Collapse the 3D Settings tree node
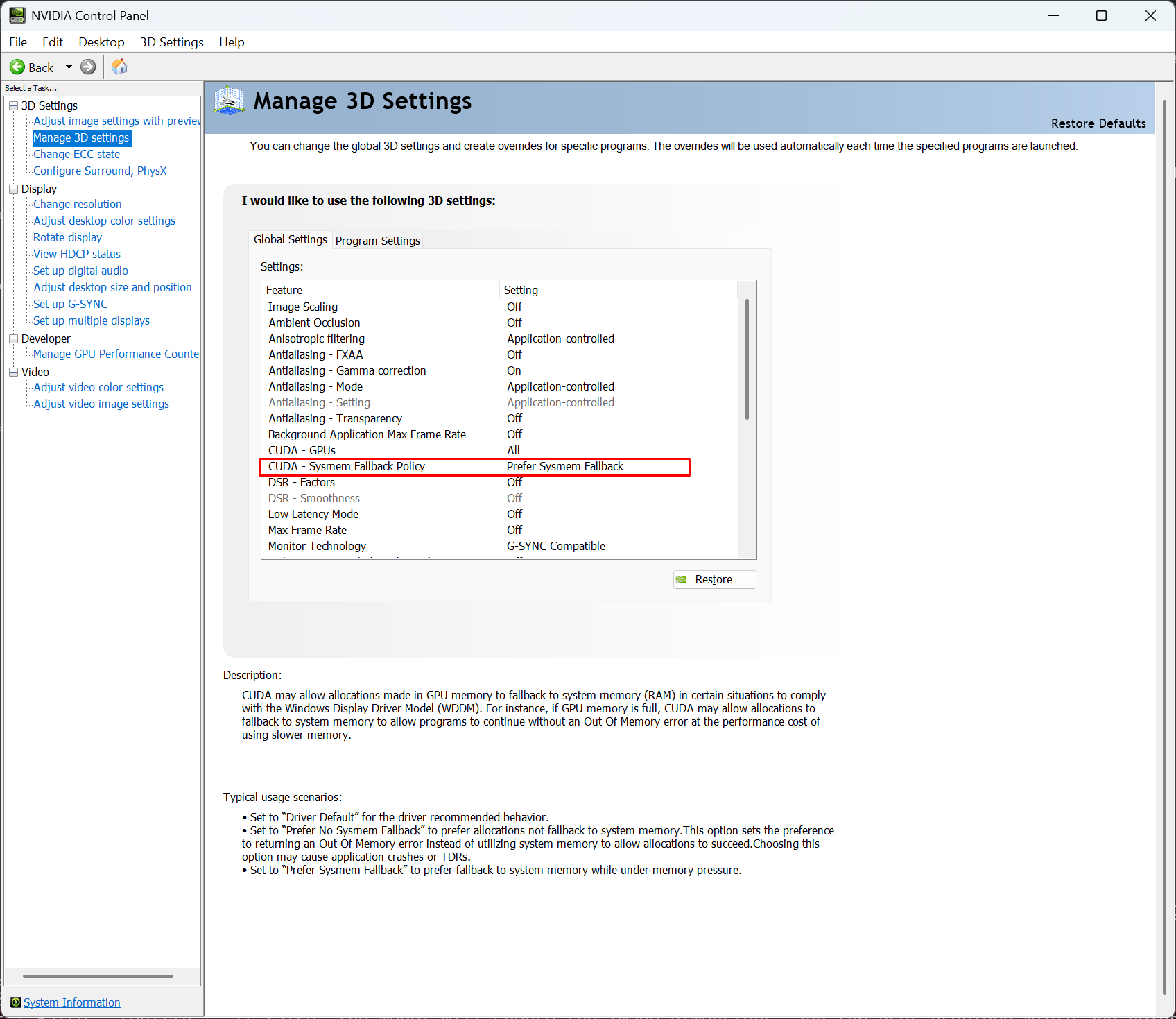1176x1019 pixels. 13,105
